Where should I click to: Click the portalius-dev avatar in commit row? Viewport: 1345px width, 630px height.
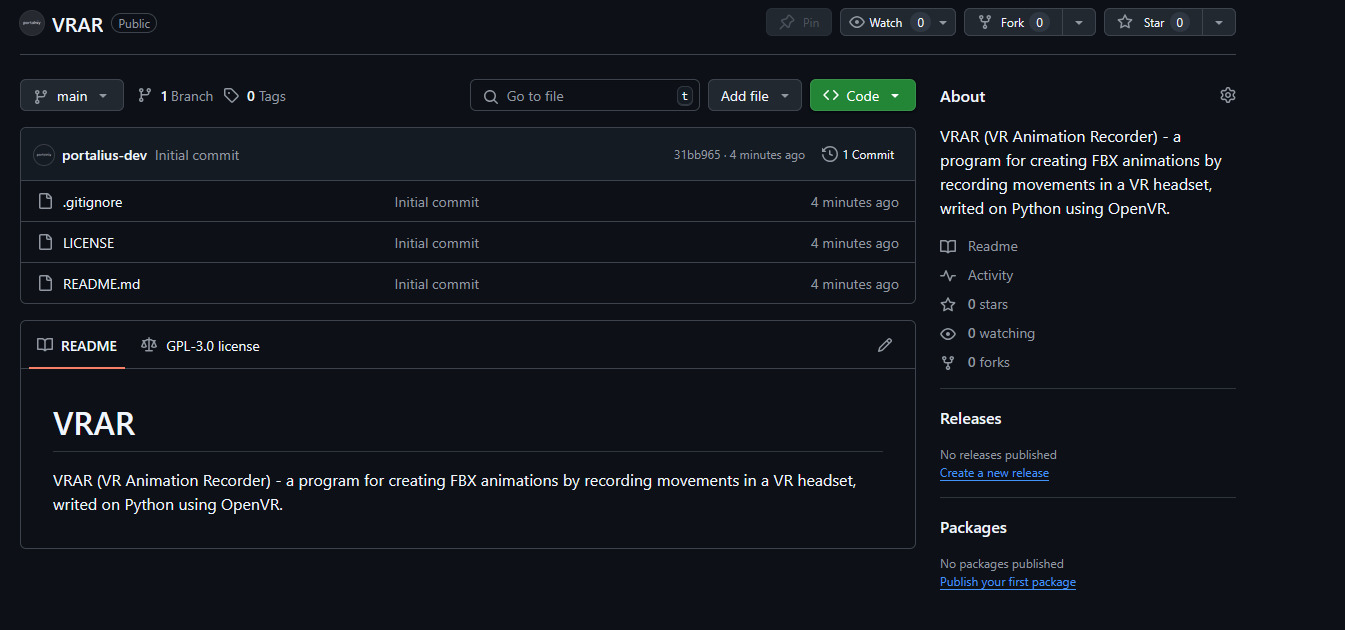coord(44,155)
